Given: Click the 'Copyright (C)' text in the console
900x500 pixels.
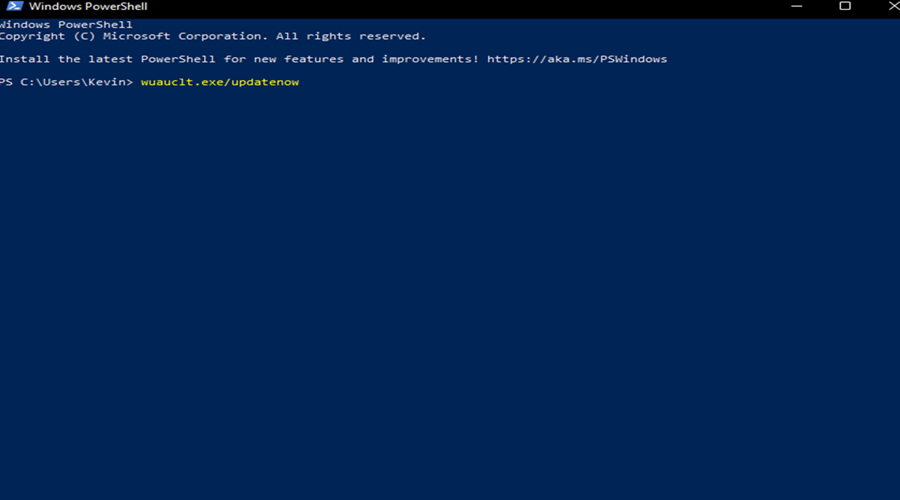Looking at the screenshot, I should pos(47,36).
